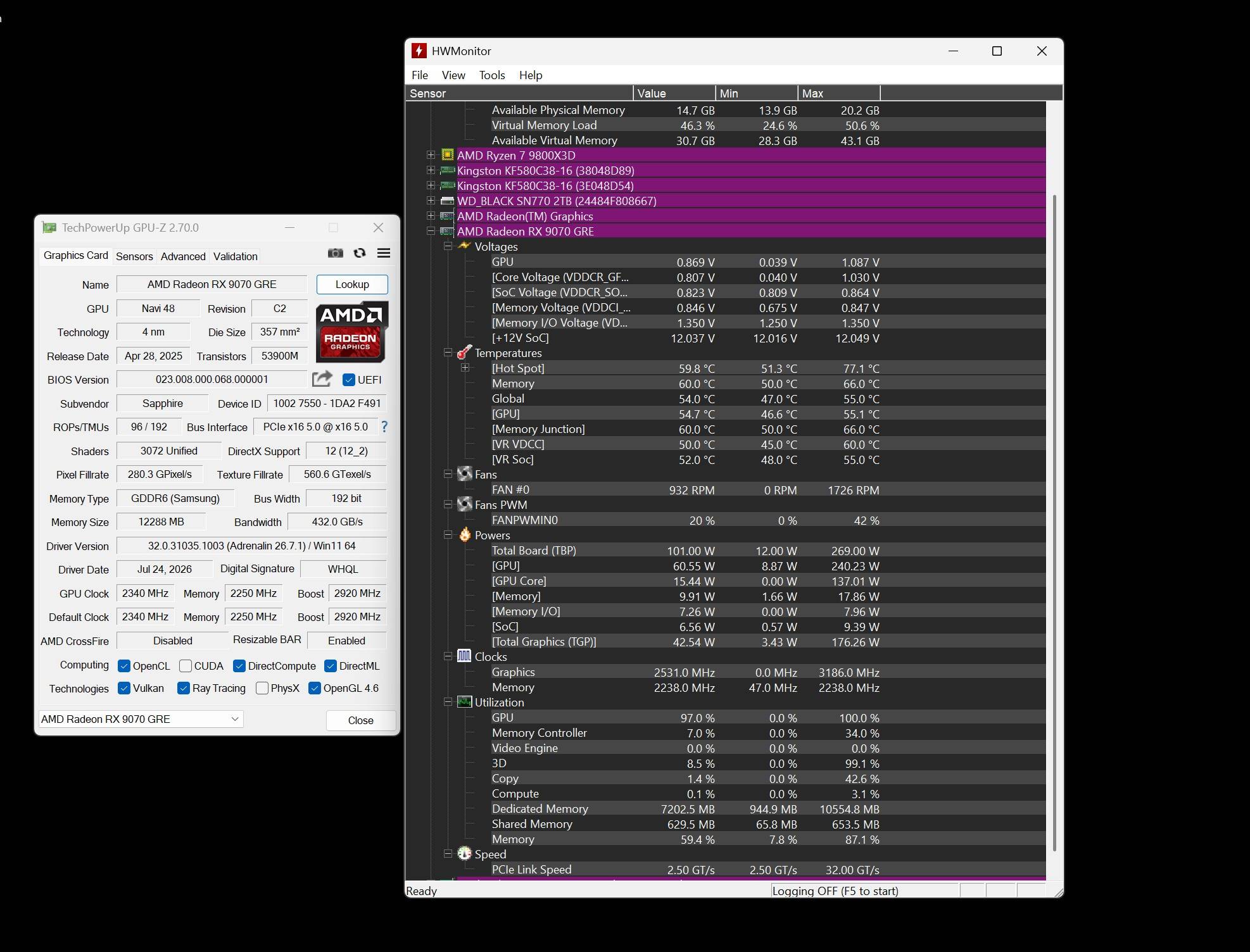Expand the WD_BLACK SN770 2TB node
The width and height of the screenshot is (1250, 952).
[x=431, y=201]
